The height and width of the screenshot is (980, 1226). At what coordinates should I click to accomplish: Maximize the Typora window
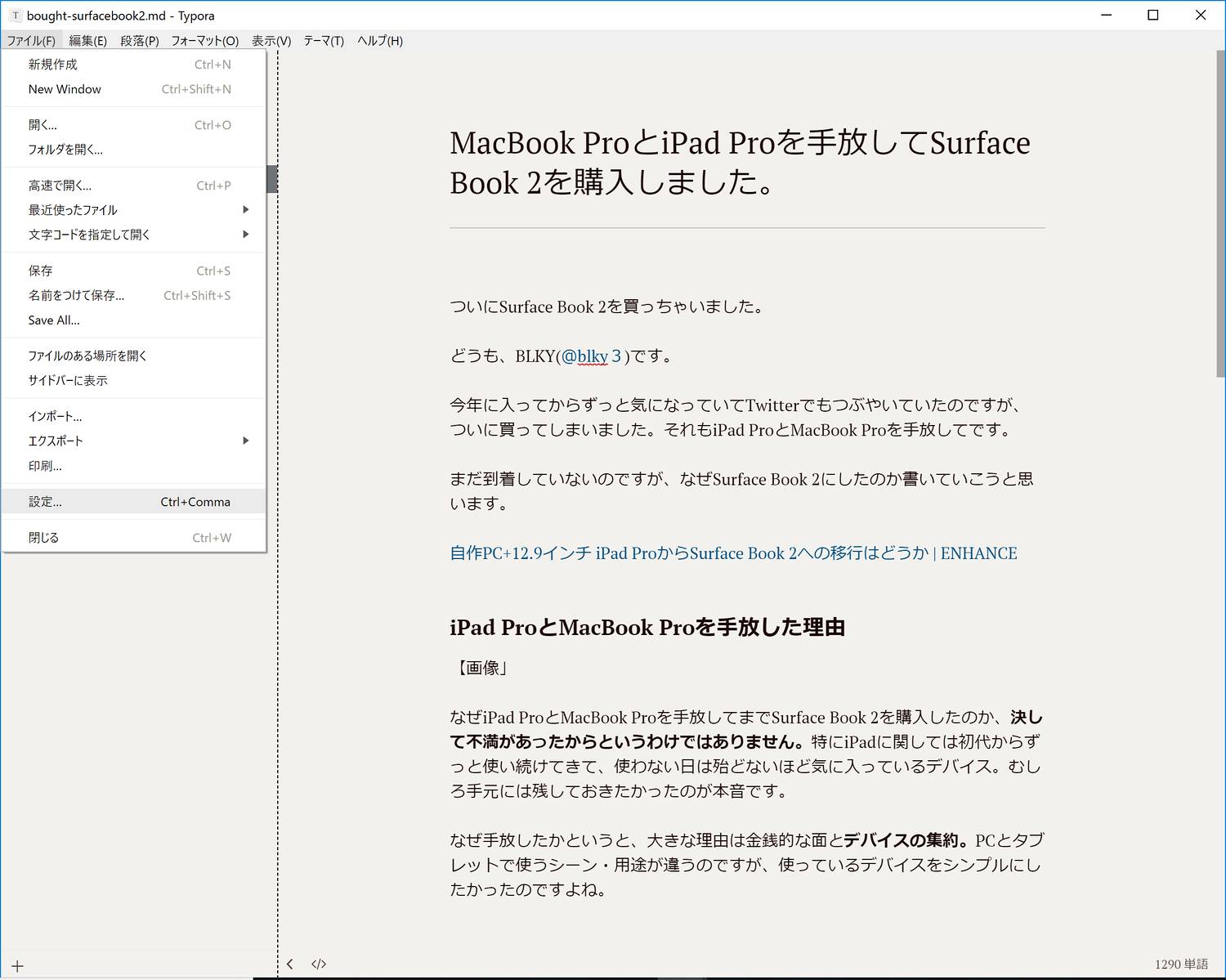pyautogui.click(x=1153, y=16)
